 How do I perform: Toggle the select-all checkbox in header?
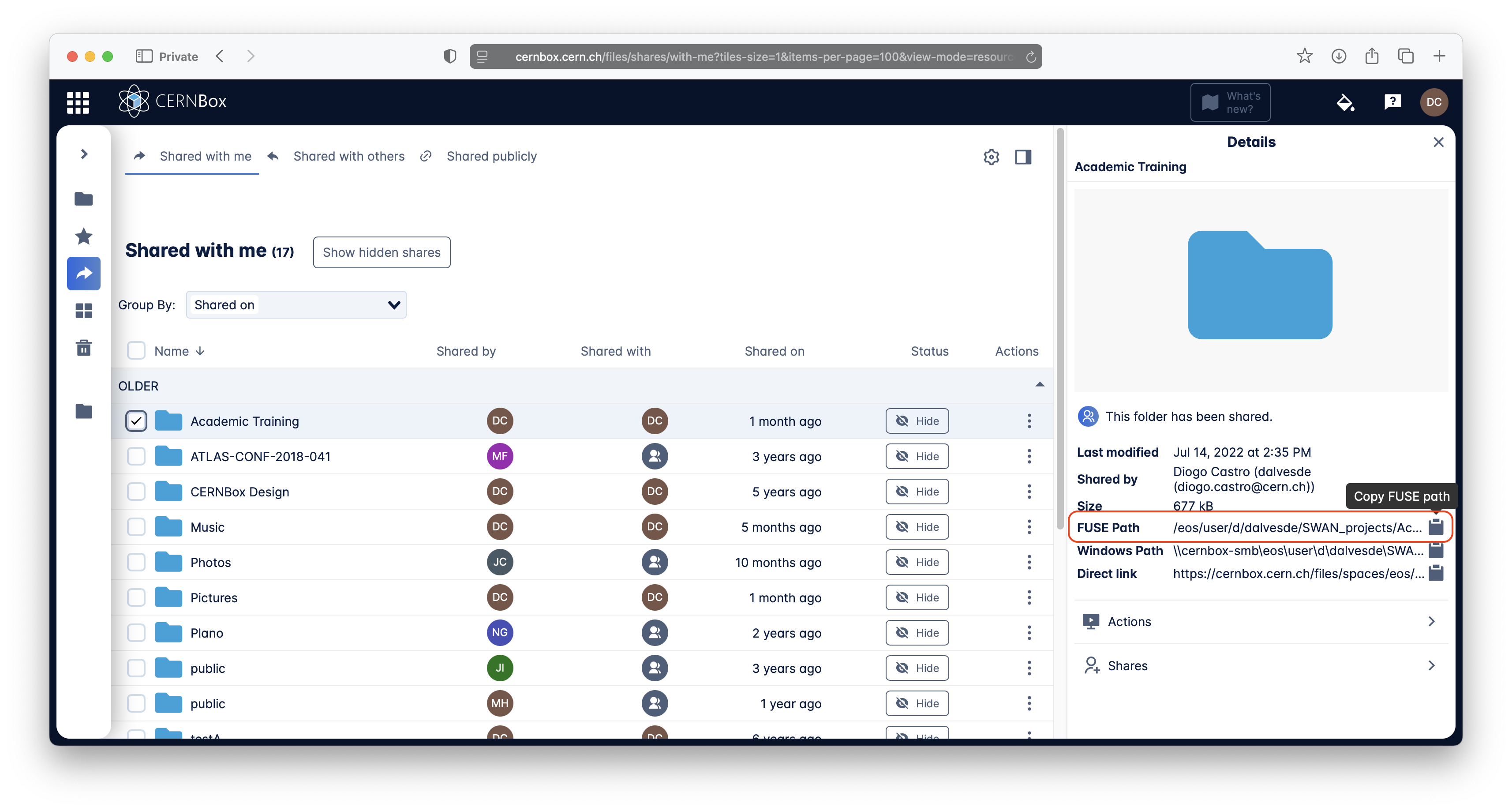(136, 351)
